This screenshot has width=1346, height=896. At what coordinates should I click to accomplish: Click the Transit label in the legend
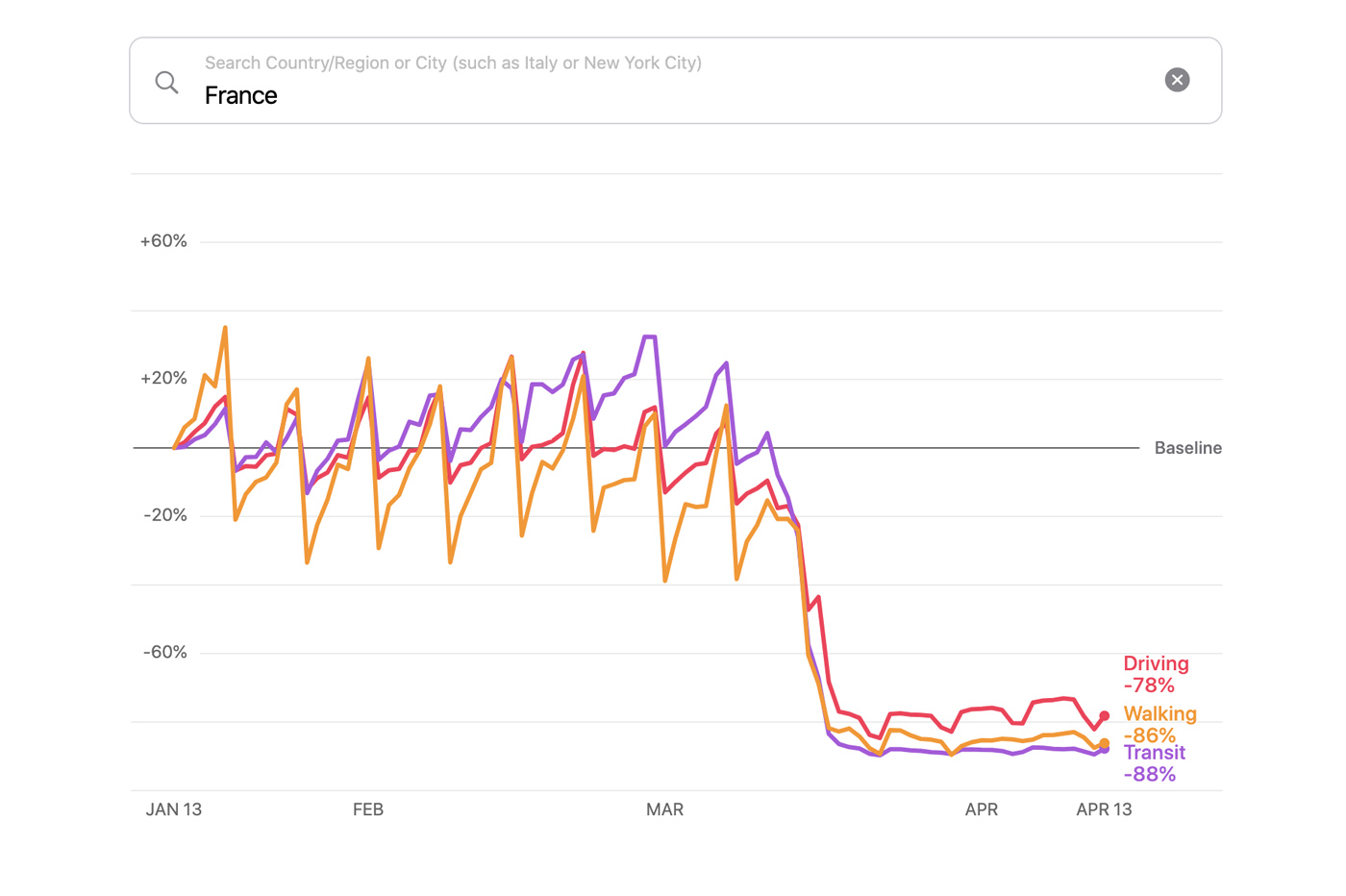coord(1155,753)
